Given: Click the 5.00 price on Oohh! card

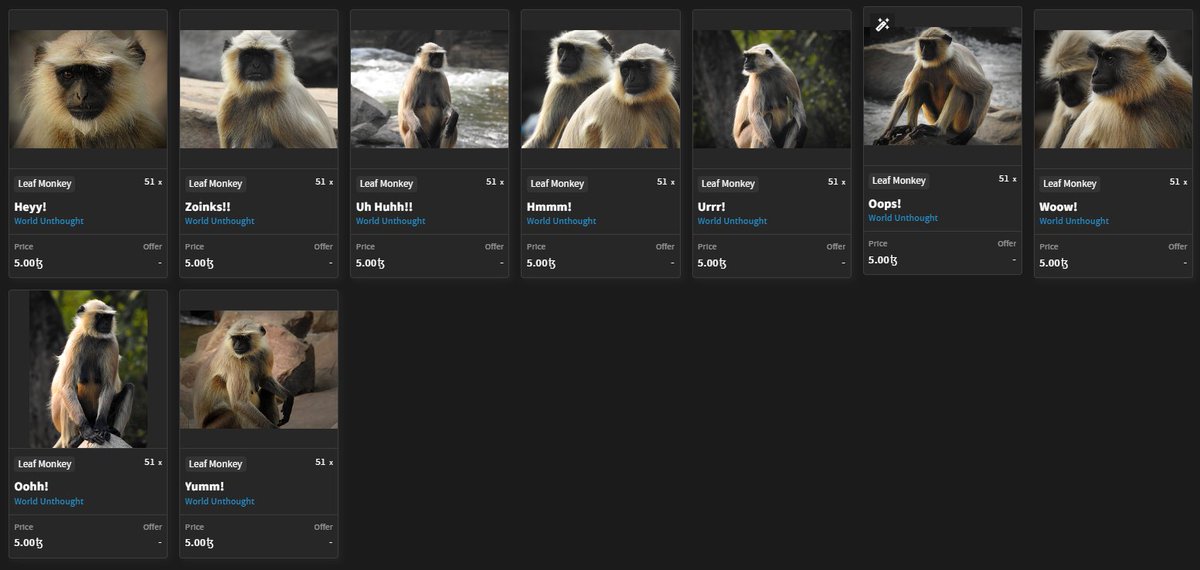Looking at the screenshot, I should click(28, 543).
